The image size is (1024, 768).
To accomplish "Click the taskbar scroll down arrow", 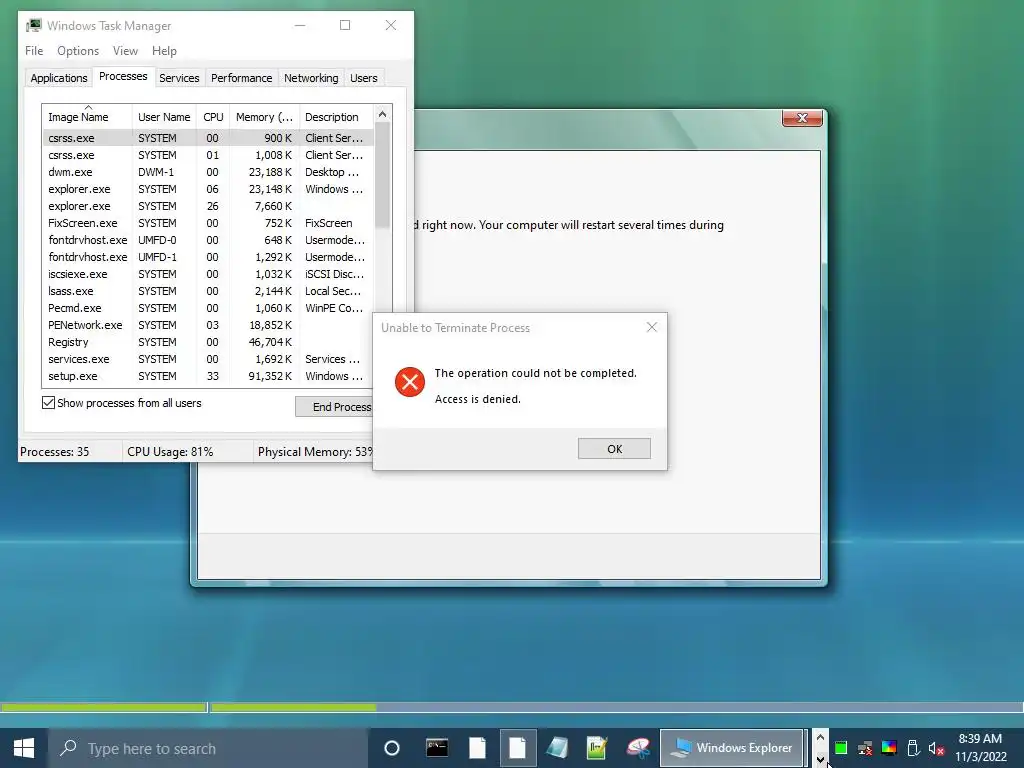I will [820, 759].
